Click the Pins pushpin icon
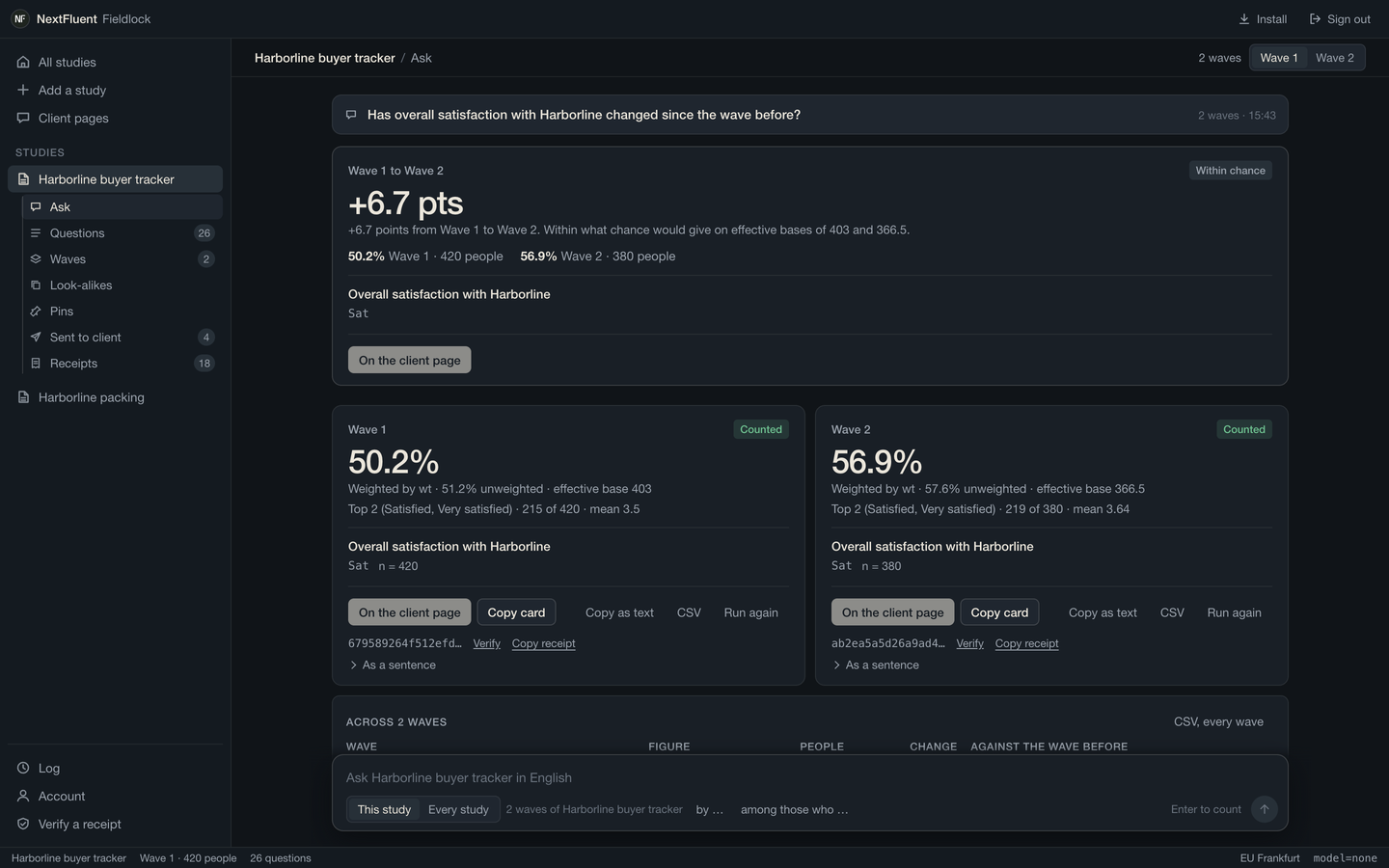The image size is (1389, 868). click(x=36, y=312)
